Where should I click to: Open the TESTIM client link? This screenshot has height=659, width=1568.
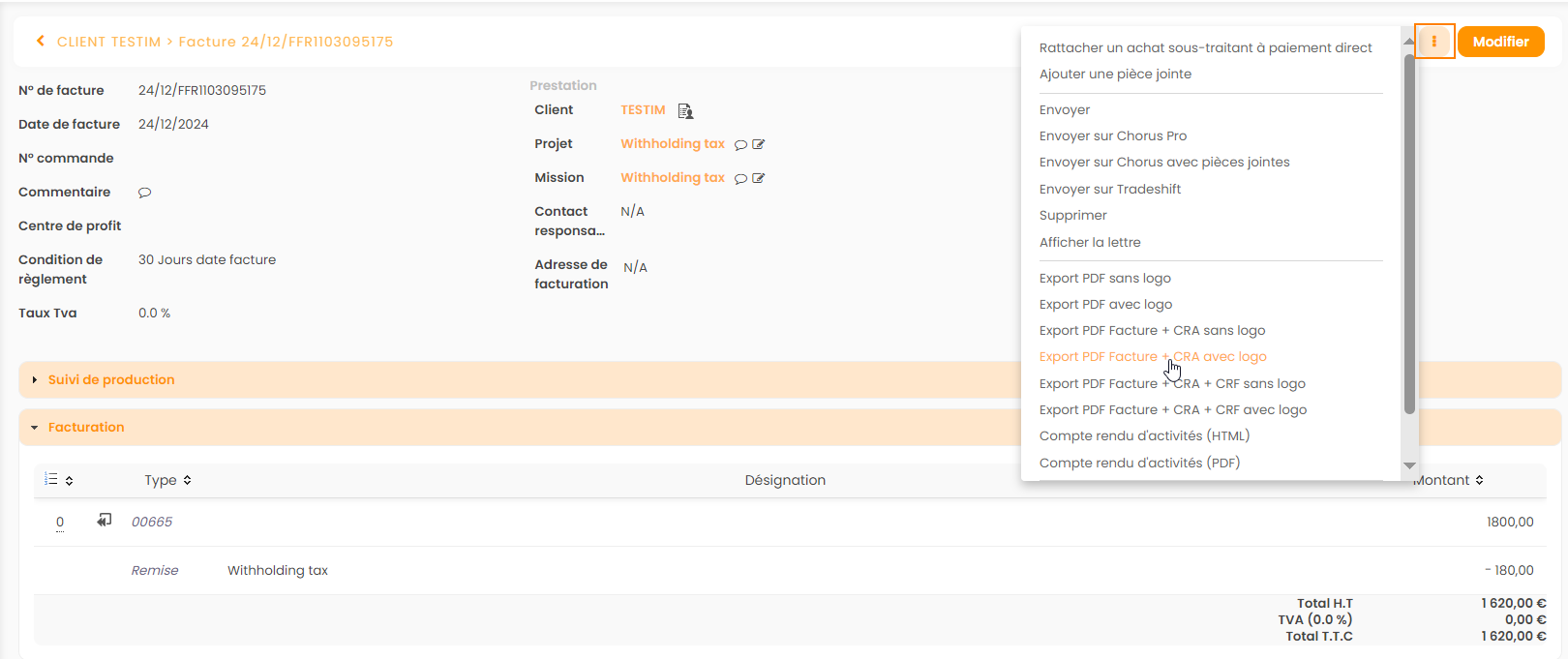[x=643, y=110]
